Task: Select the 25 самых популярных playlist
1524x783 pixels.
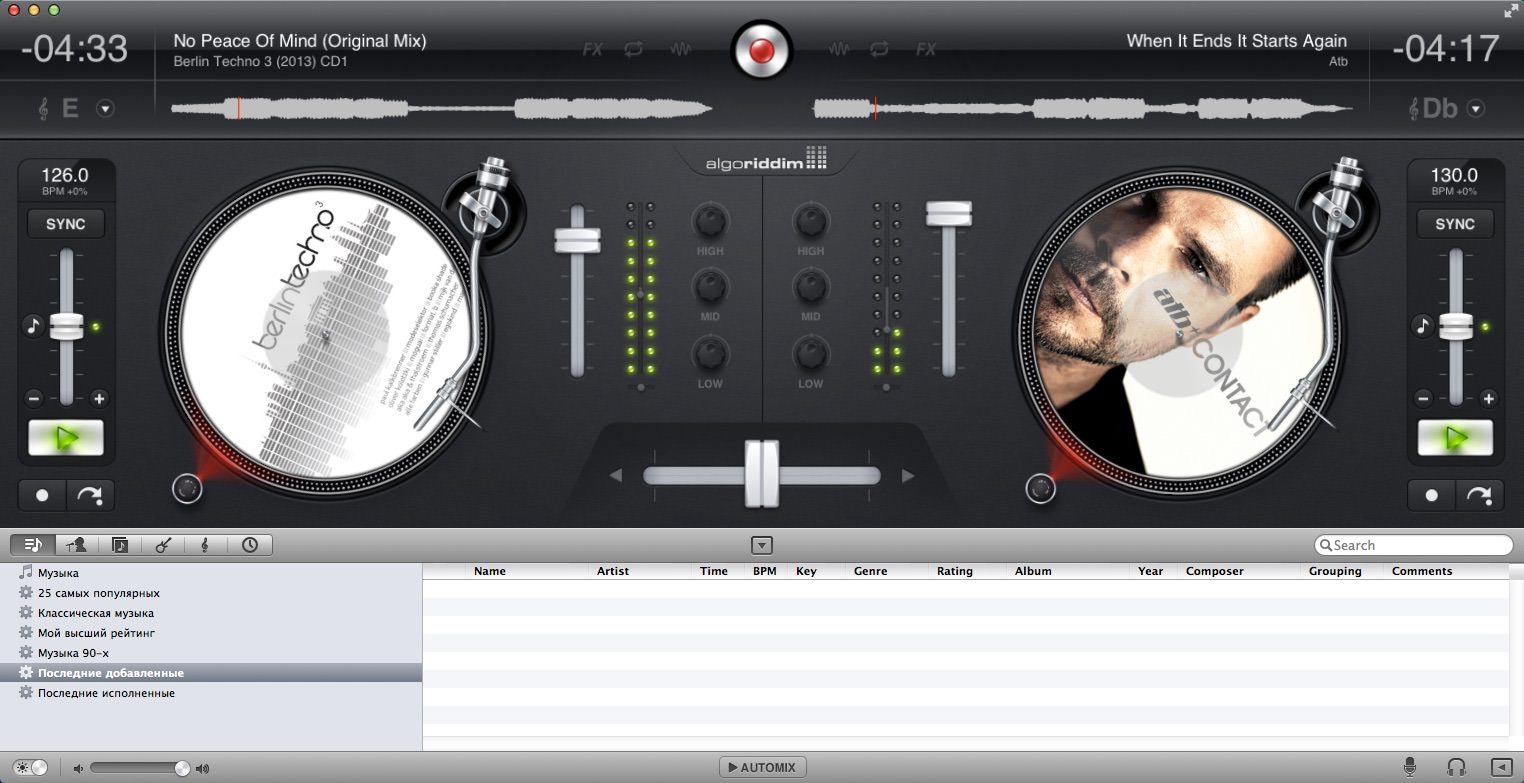Action: 98,593
